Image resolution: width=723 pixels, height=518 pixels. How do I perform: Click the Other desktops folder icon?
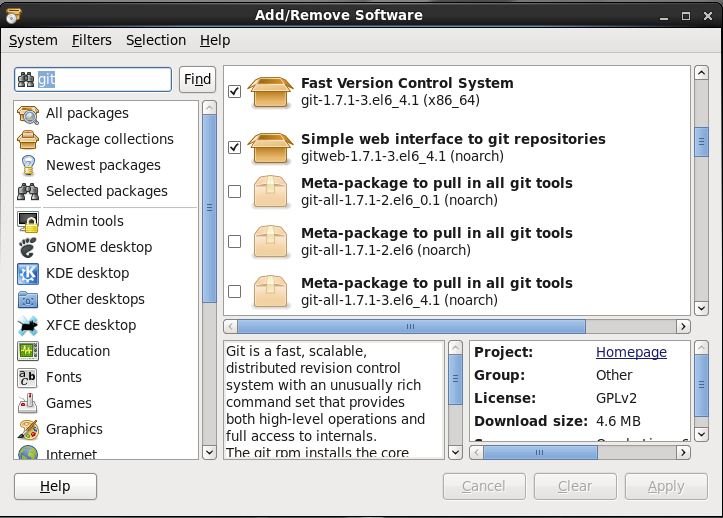(28, 300)
